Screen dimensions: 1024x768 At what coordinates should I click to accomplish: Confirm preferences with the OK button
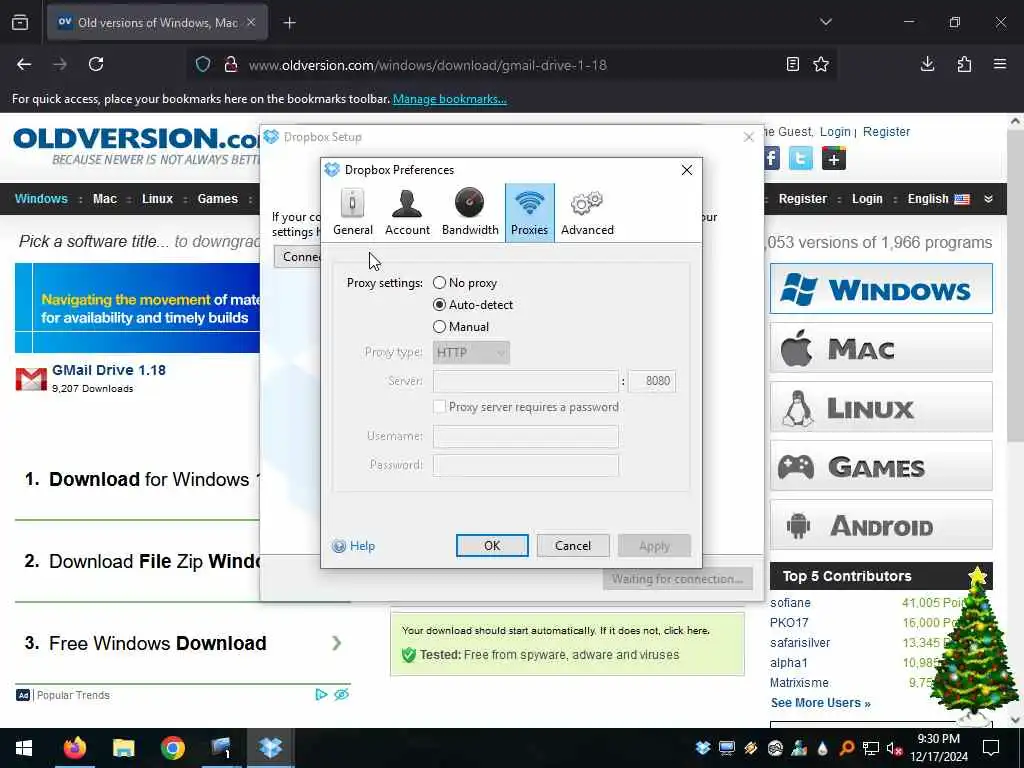coord(492,545)
